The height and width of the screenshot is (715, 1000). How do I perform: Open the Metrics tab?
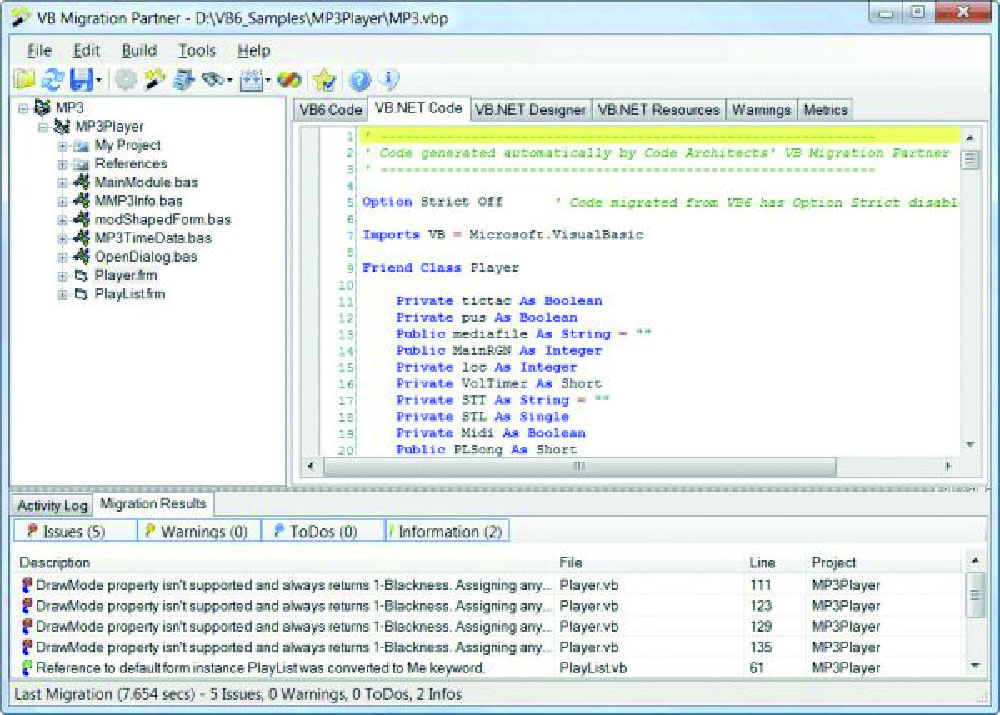[825, 110]
